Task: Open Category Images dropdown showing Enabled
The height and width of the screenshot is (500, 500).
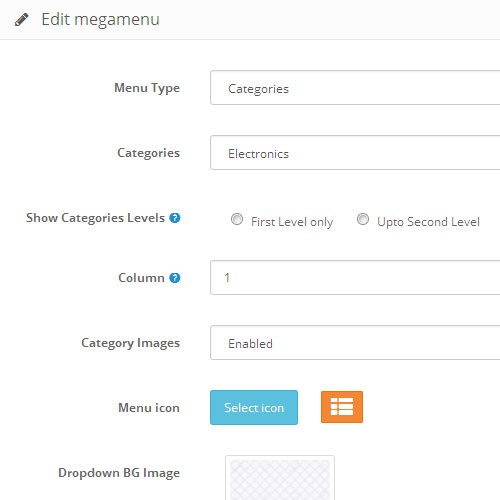Action: click(x=355, y=343)
